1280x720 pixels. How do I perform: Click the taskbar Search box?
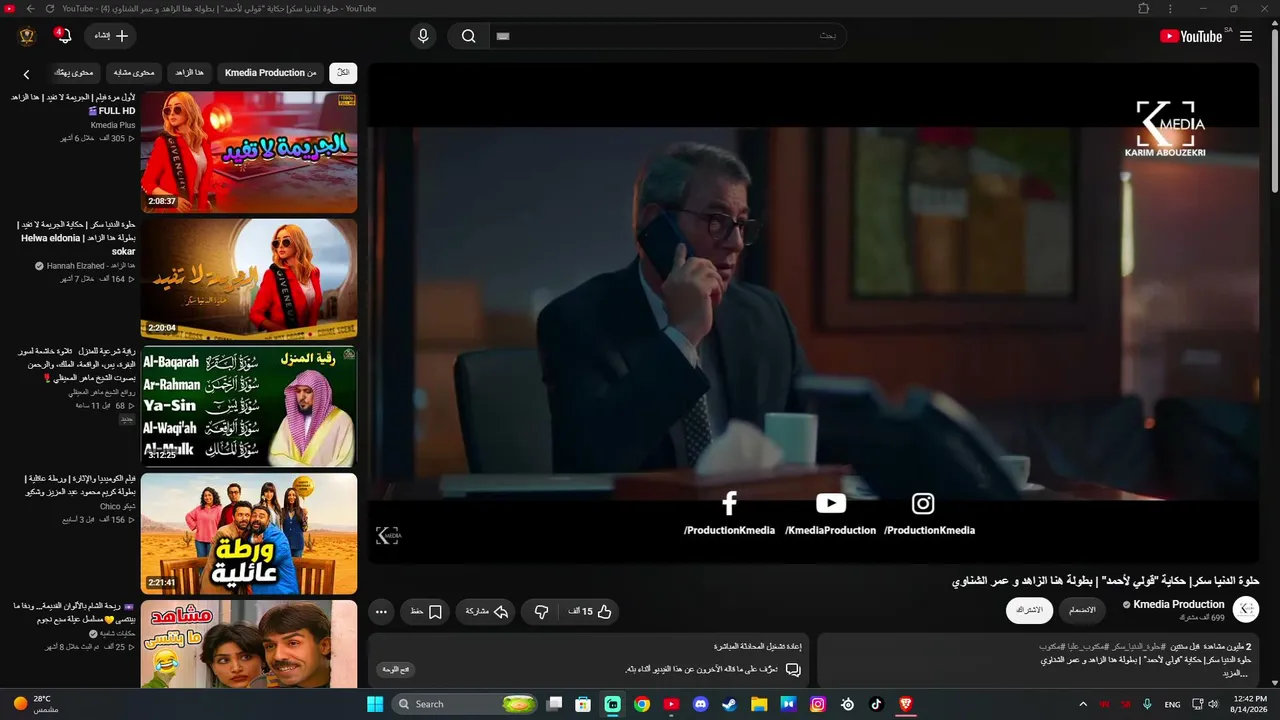point(466,704)
